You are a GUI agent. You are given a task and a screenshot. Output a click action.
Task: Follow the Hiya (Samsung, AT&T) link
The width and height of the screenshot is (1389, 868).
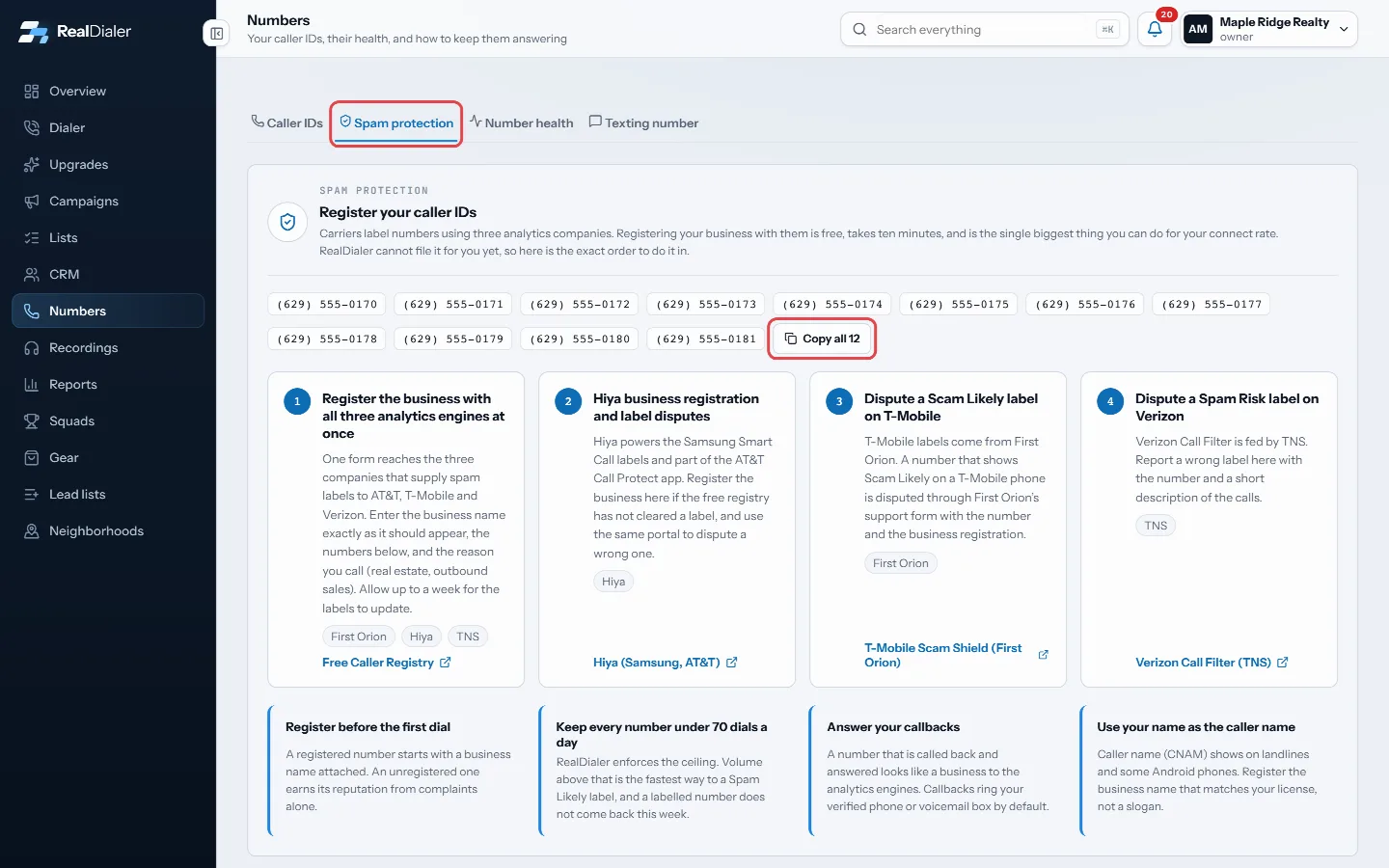[666, 663]
